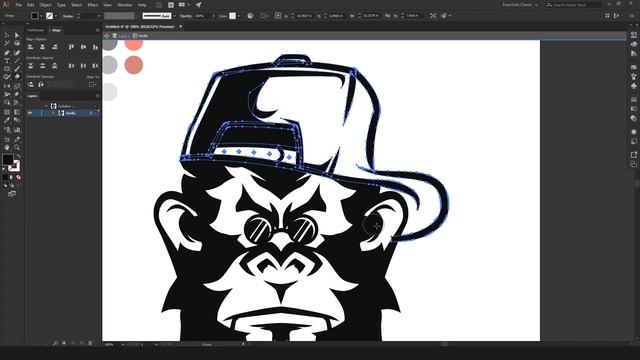The width and height of the screenshot is (640, 360).
Task: Select the Eyedropper tool
Action: pos(7,120)
